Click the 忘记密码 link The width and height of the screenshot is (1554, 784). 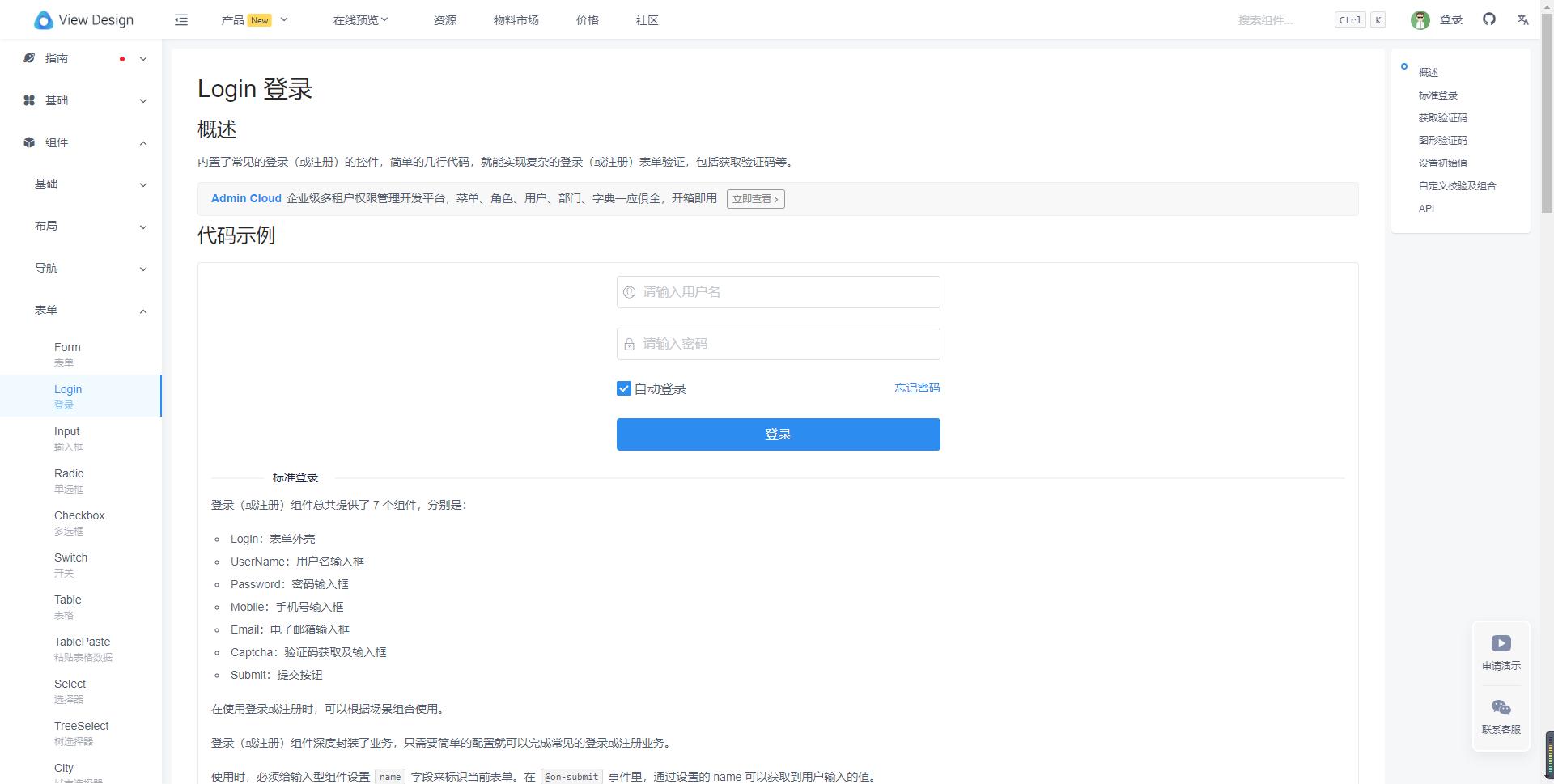pos(917,388)
